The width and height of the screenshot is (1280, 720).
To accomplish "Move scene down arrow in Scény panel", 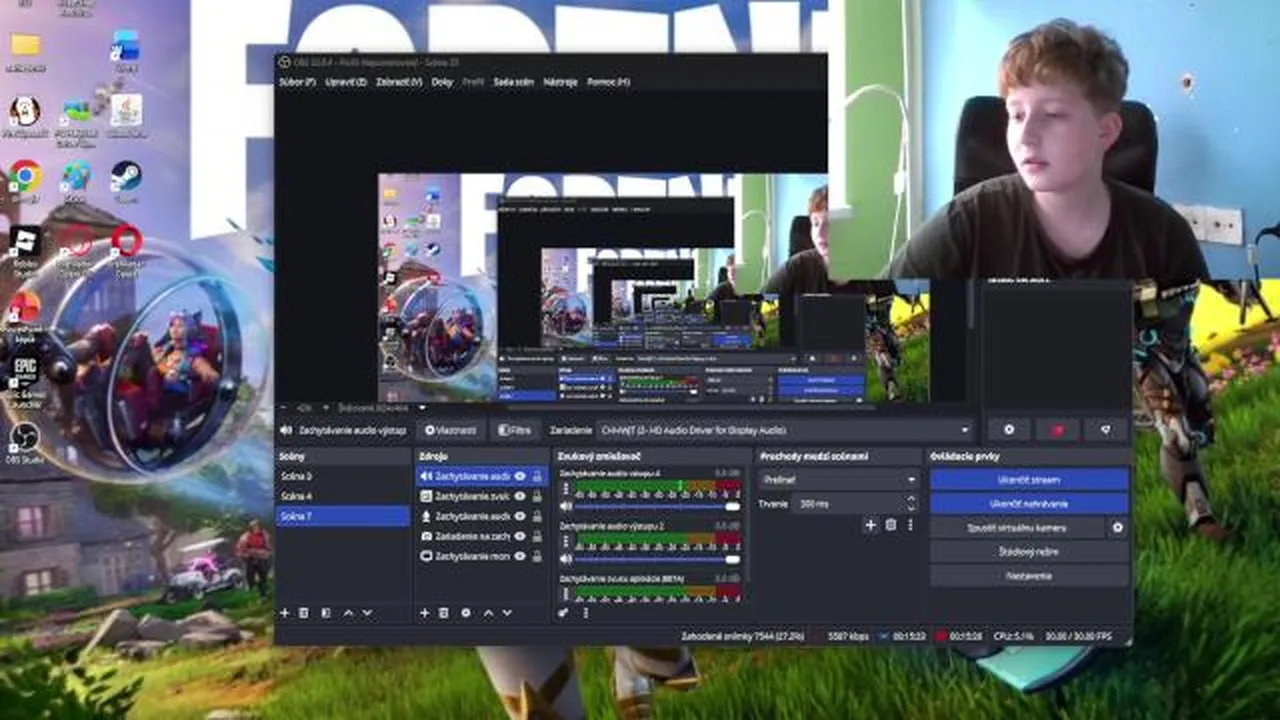I will click(x=367, y=612).
